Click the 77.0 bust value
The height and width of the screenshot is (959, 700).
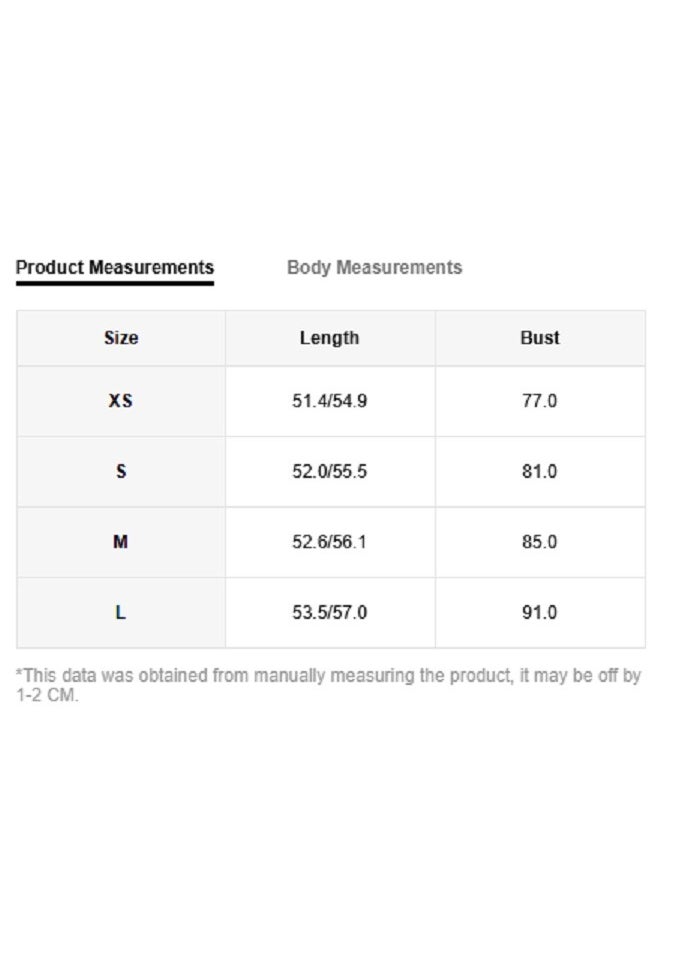[x=539, y=401]
